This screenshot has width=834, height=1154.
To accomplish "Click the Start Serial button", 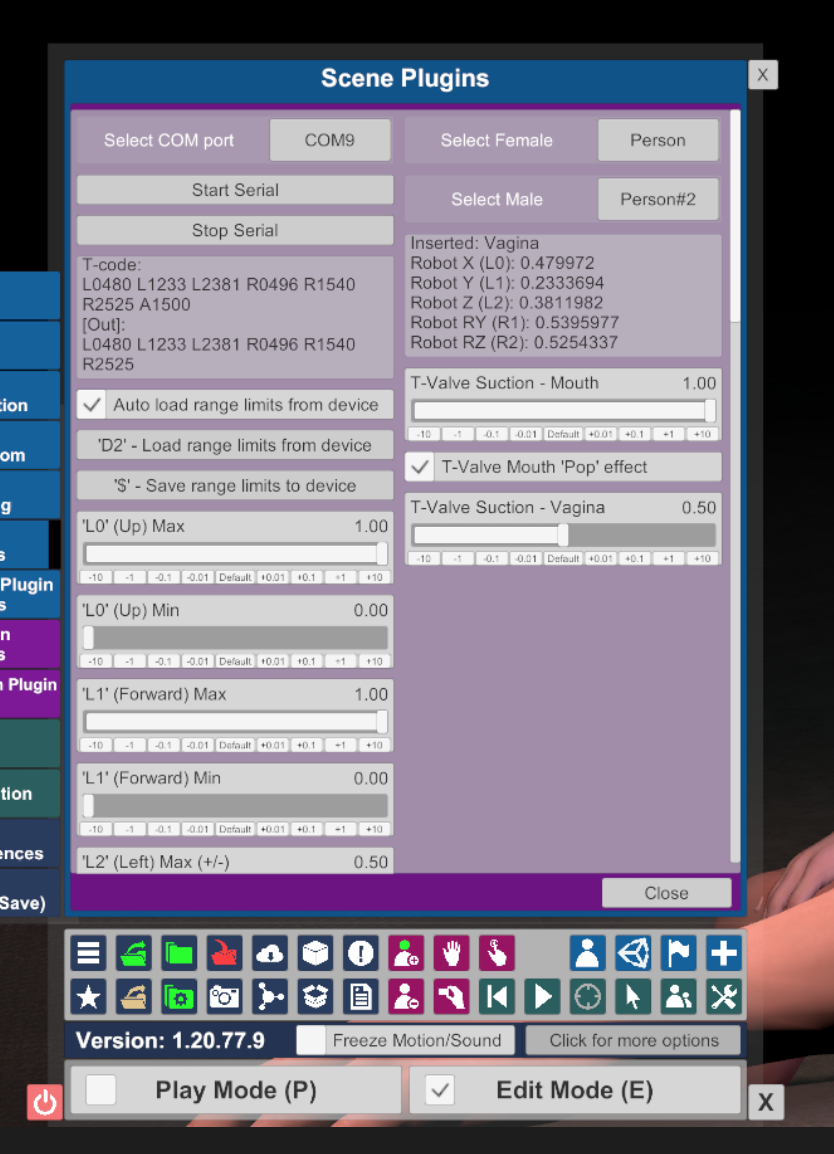I will pyautogui.click(x=235, y=190).
